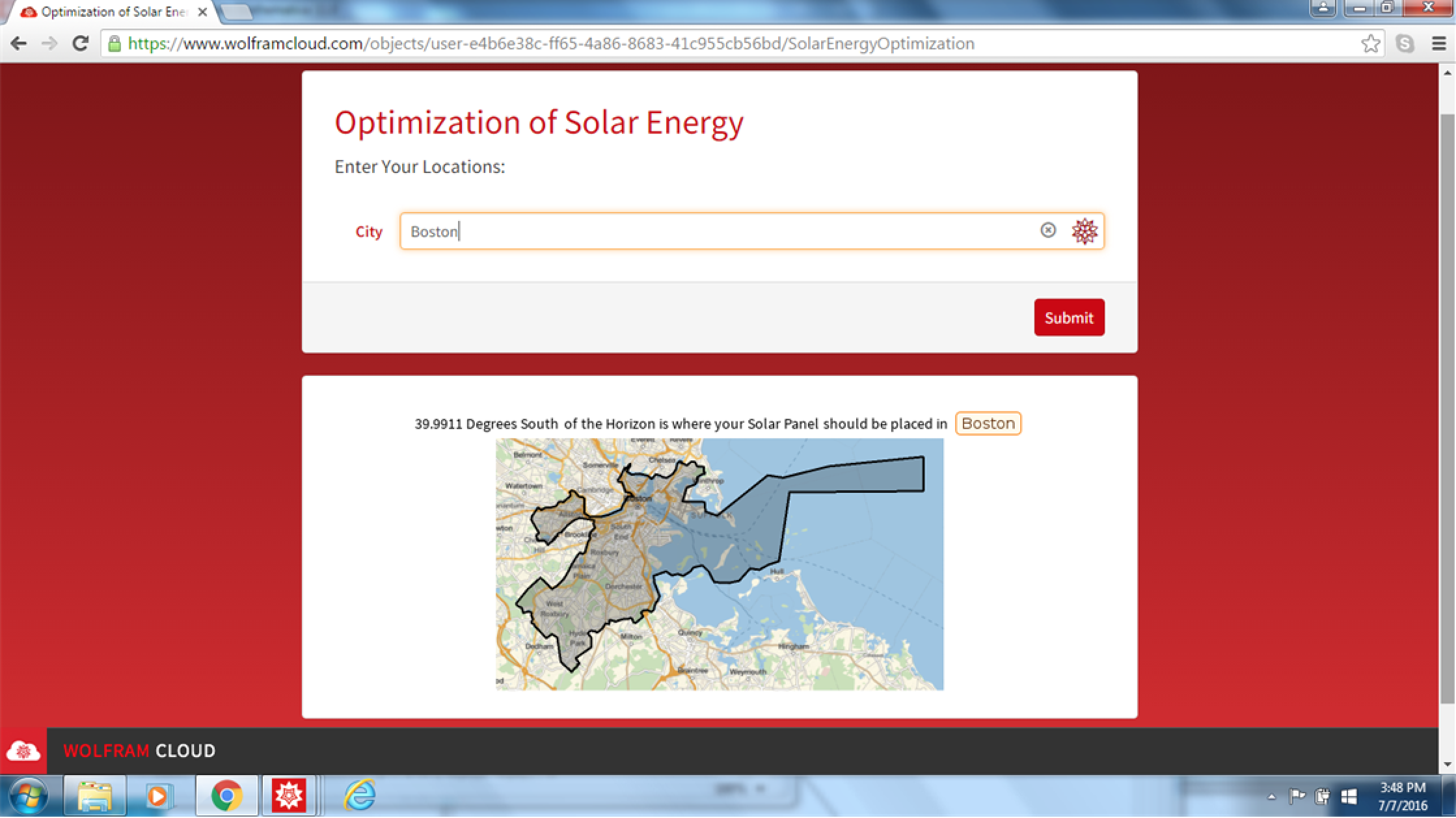Viewport: 1456px width, 818px height.
Task: Click the green HTTPS padlock icon
Action: tap(115, 44)
